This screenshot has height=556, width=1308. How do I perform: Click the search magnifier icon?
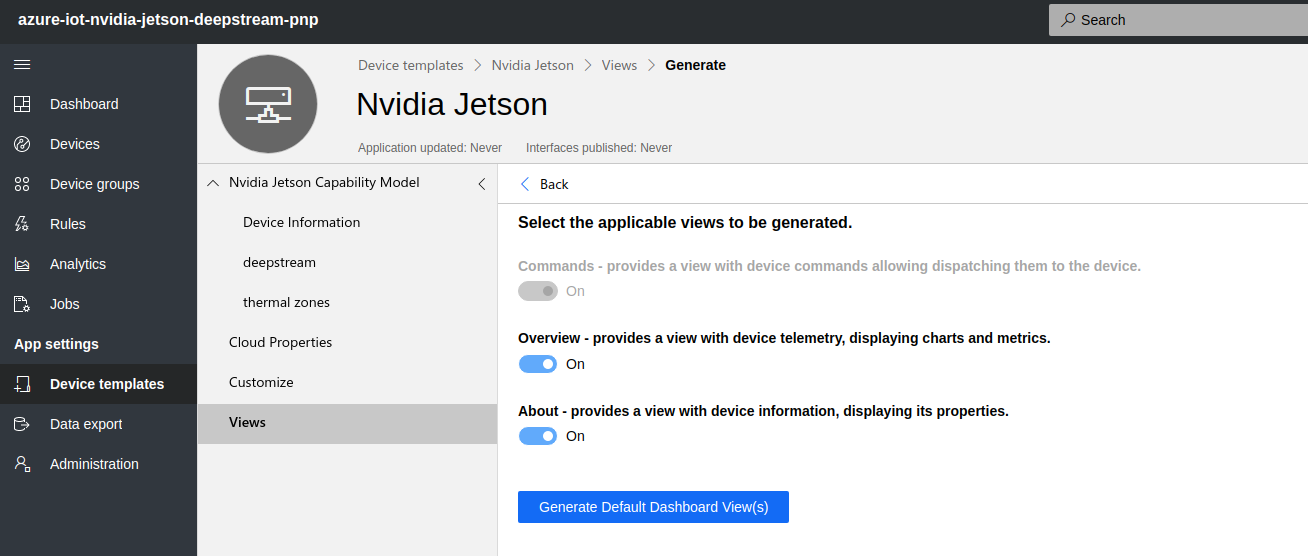point(1068,20)
